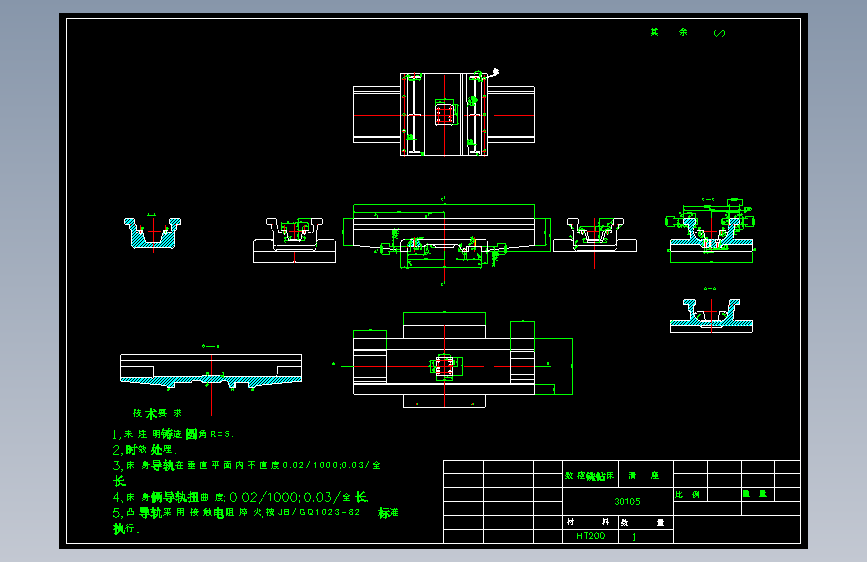This screenshot has height=562, width=867.
Task: Click the 技术要求 heading
Action: tap(157, 413)
